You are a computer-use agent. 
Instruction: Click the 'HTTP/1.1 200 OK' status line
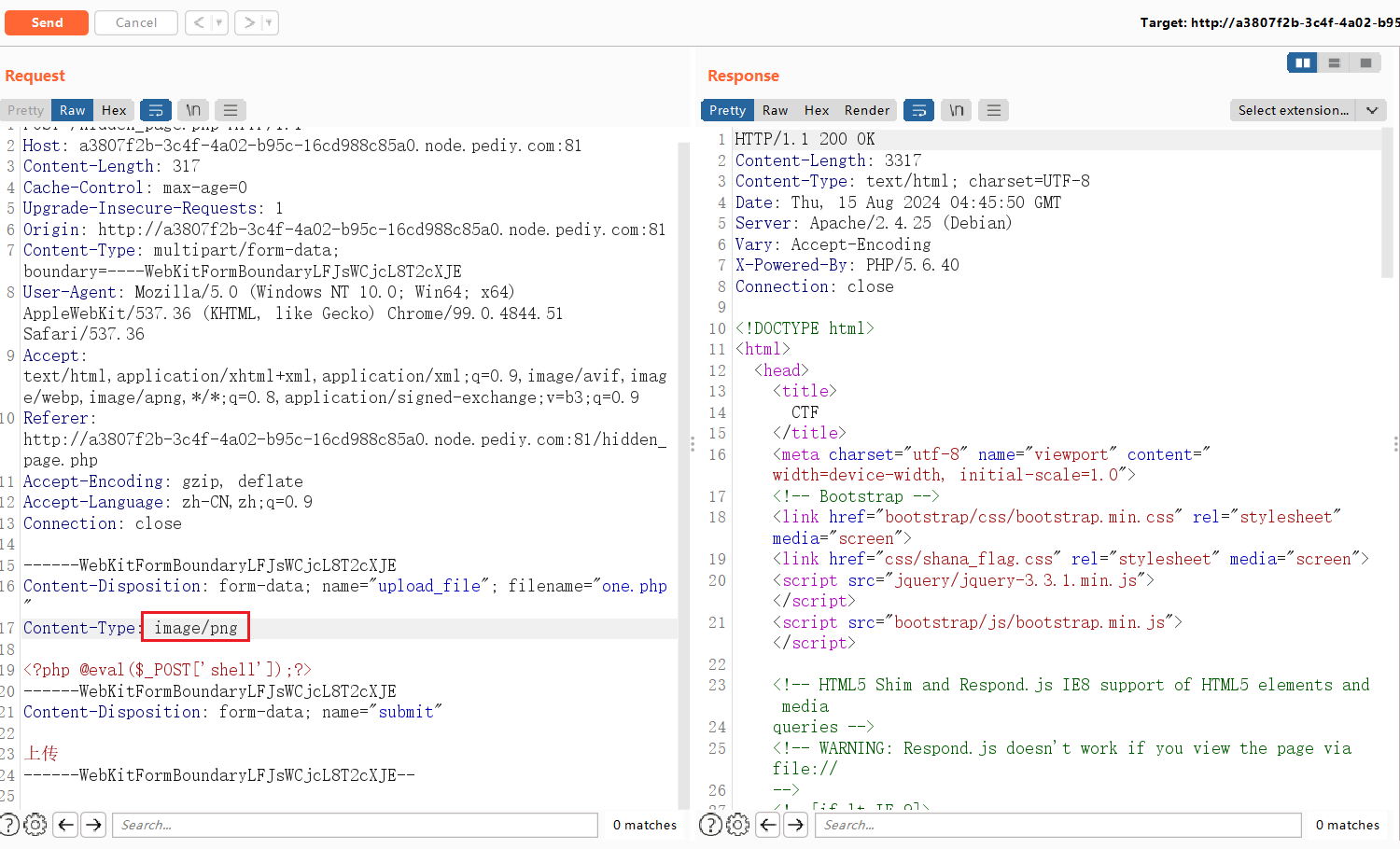coord(805,139)
